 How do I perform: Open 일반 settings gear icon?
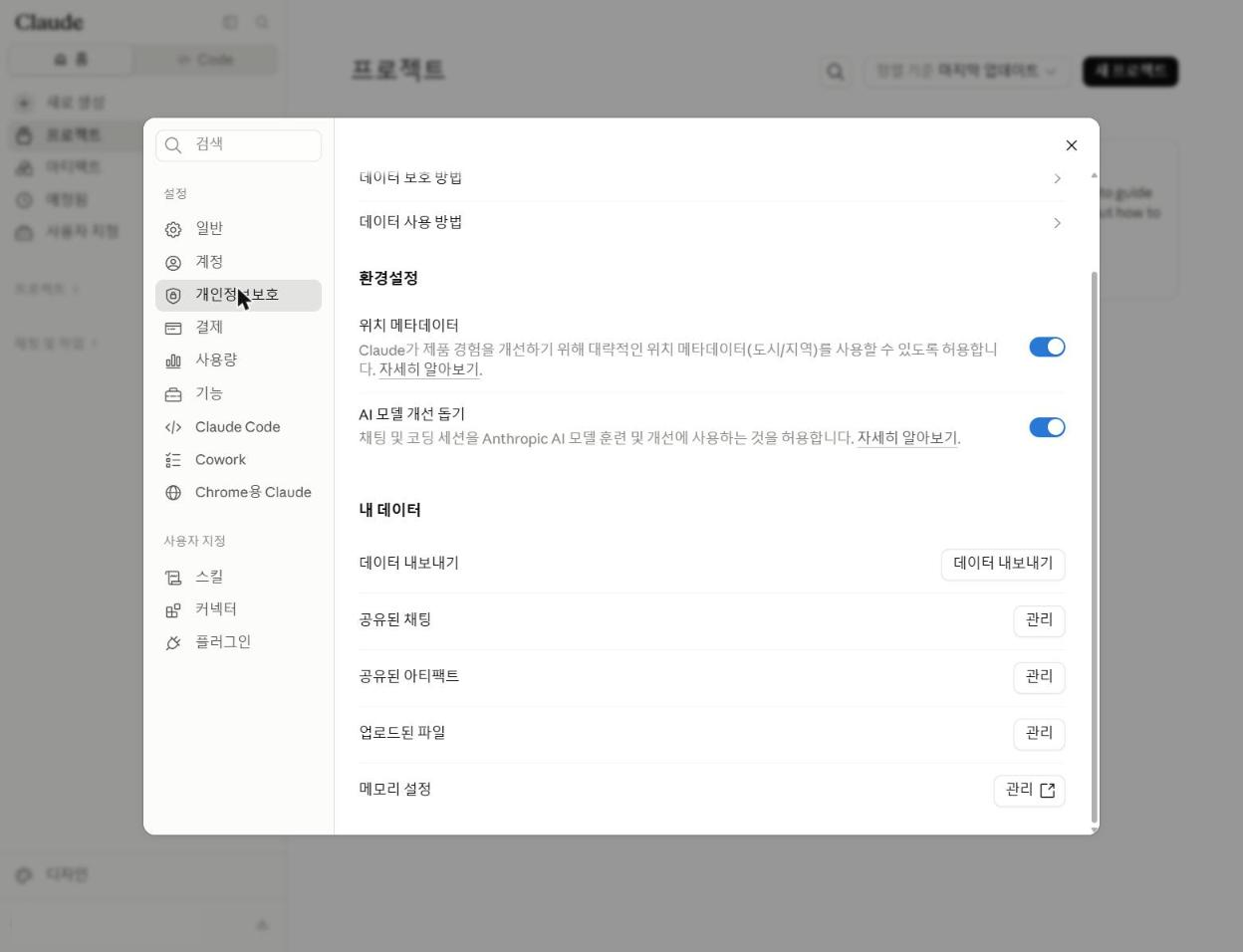(x=173, y=229)
